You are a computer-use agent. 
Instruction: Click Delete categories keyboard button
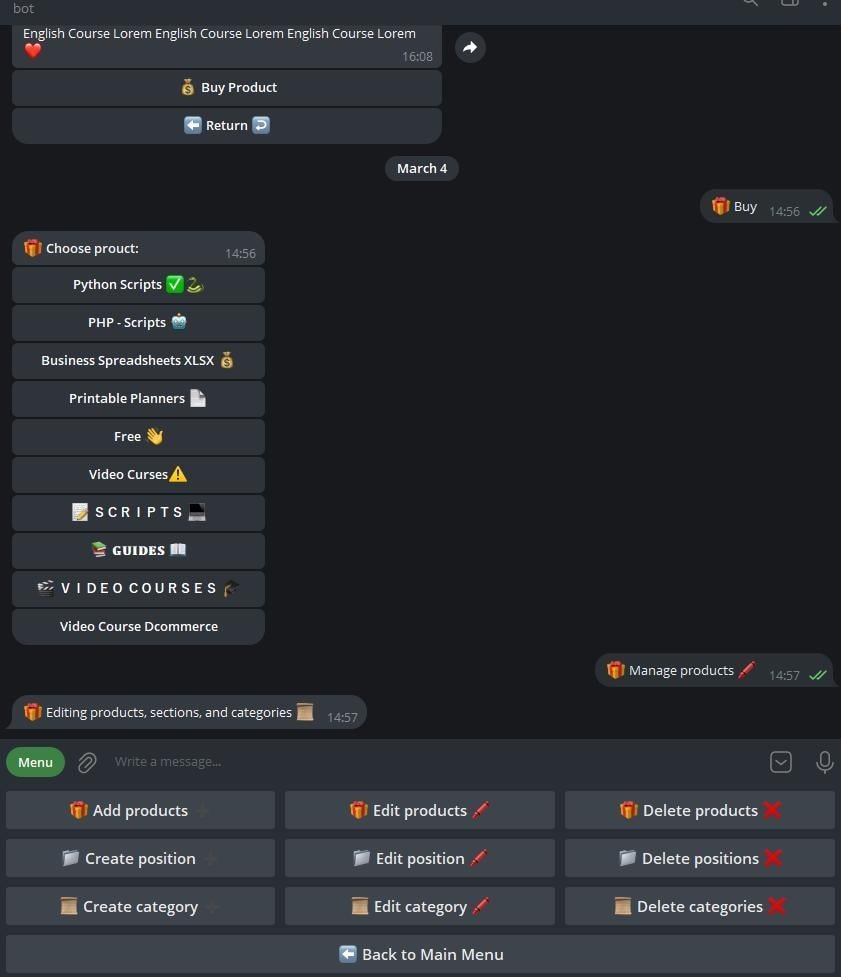(700, 906)
